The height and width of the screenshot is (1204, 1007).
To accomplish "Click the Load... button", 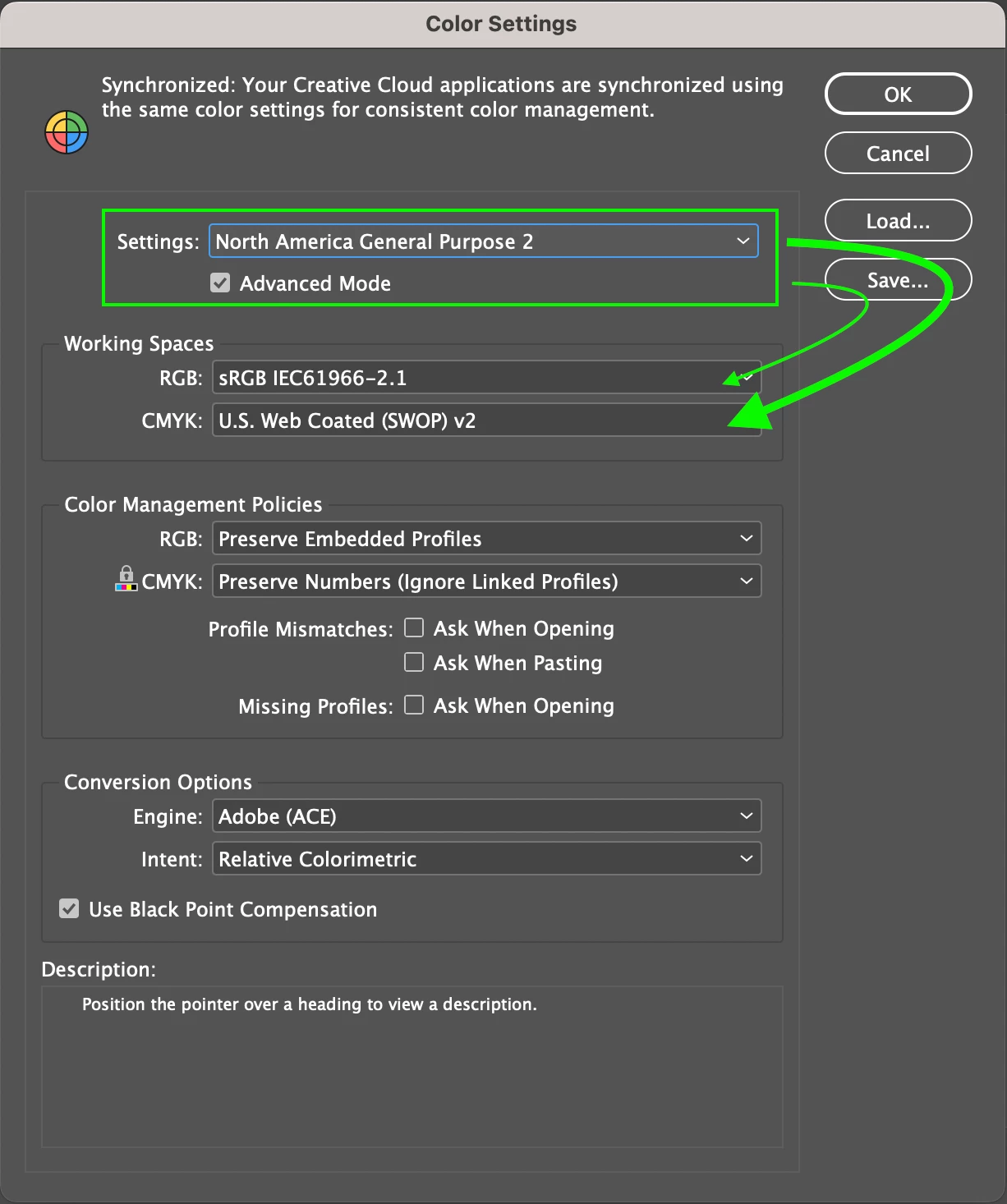I will [898, 221].
